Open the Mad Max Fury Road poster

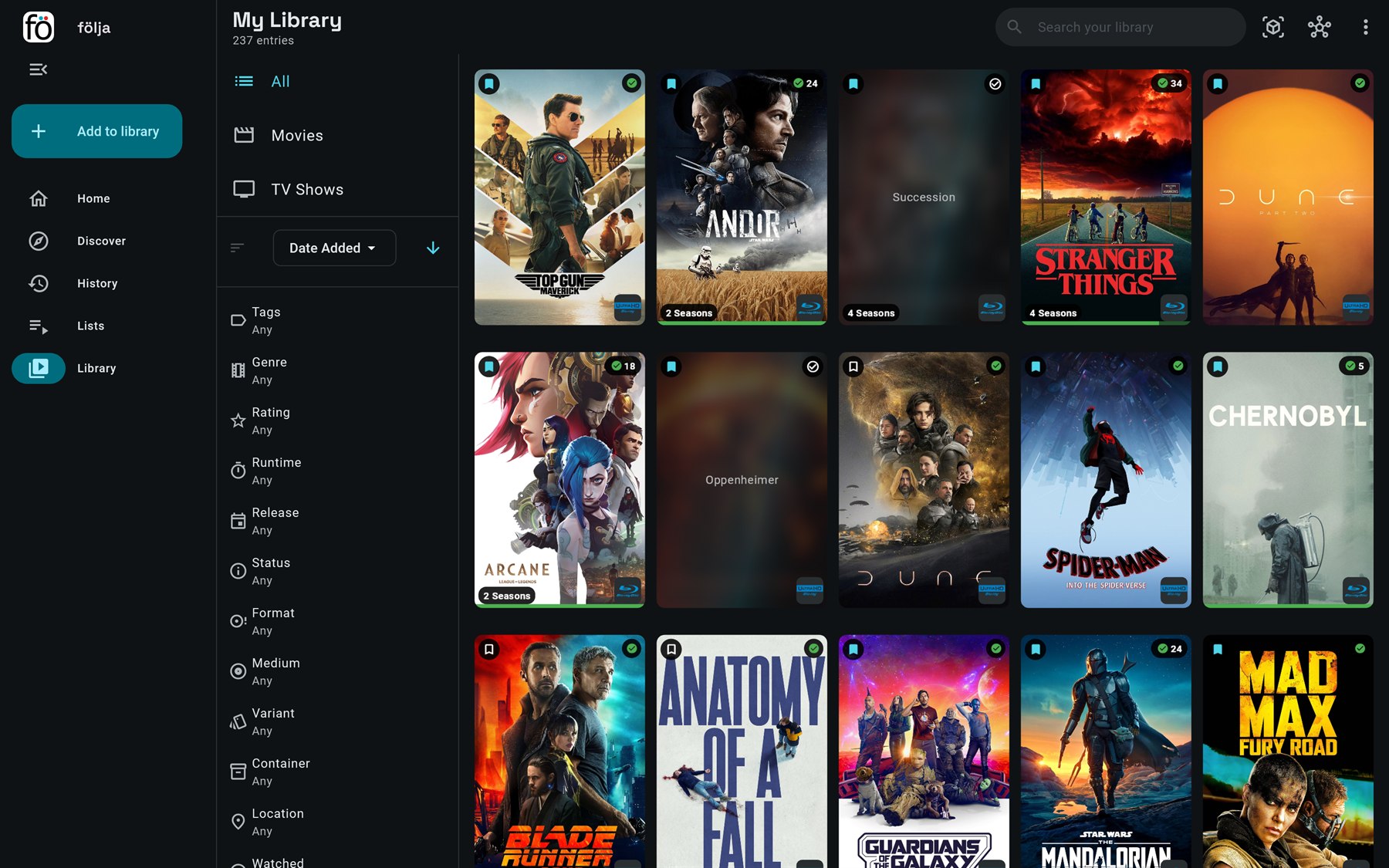tap(1288, 751)
